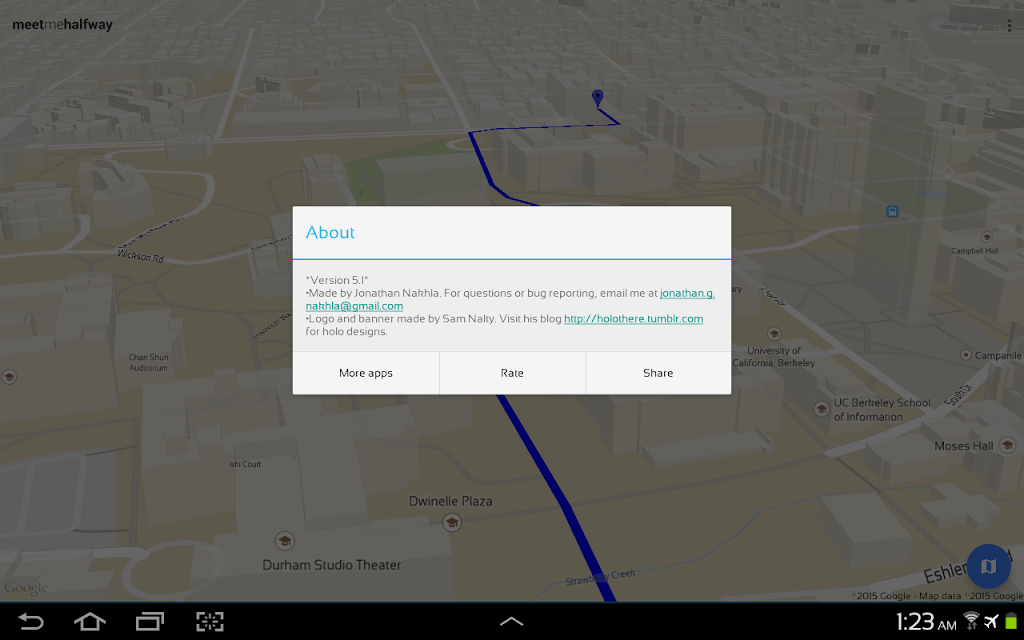
Task: Tap the Moses Hall map icon
Action: click(x=1007, y=445)
